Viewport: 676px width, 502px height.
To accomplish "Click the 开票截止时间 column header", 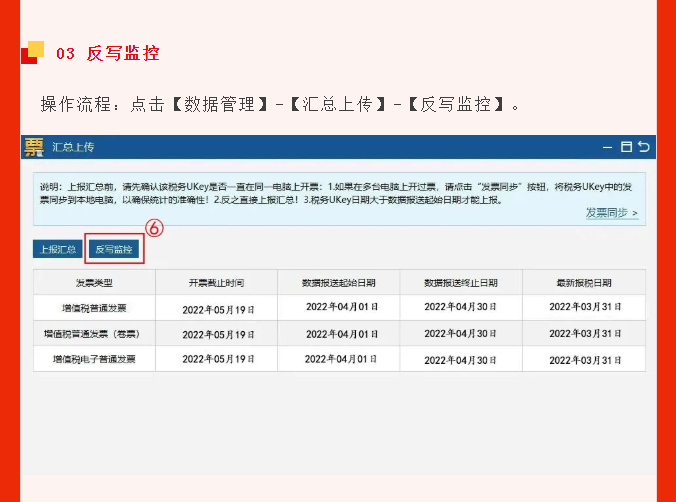I will (216, 283).
